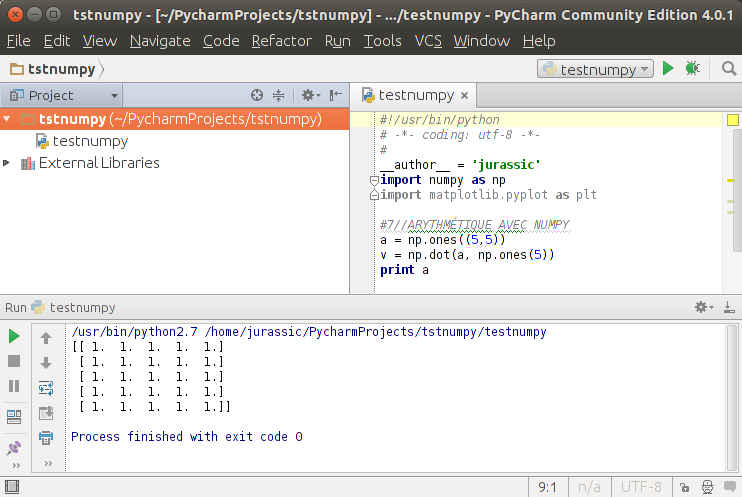Collapse the tstnumpy project tree node
The height and width of the screenshot is (497, 742).
click(7, 119)
